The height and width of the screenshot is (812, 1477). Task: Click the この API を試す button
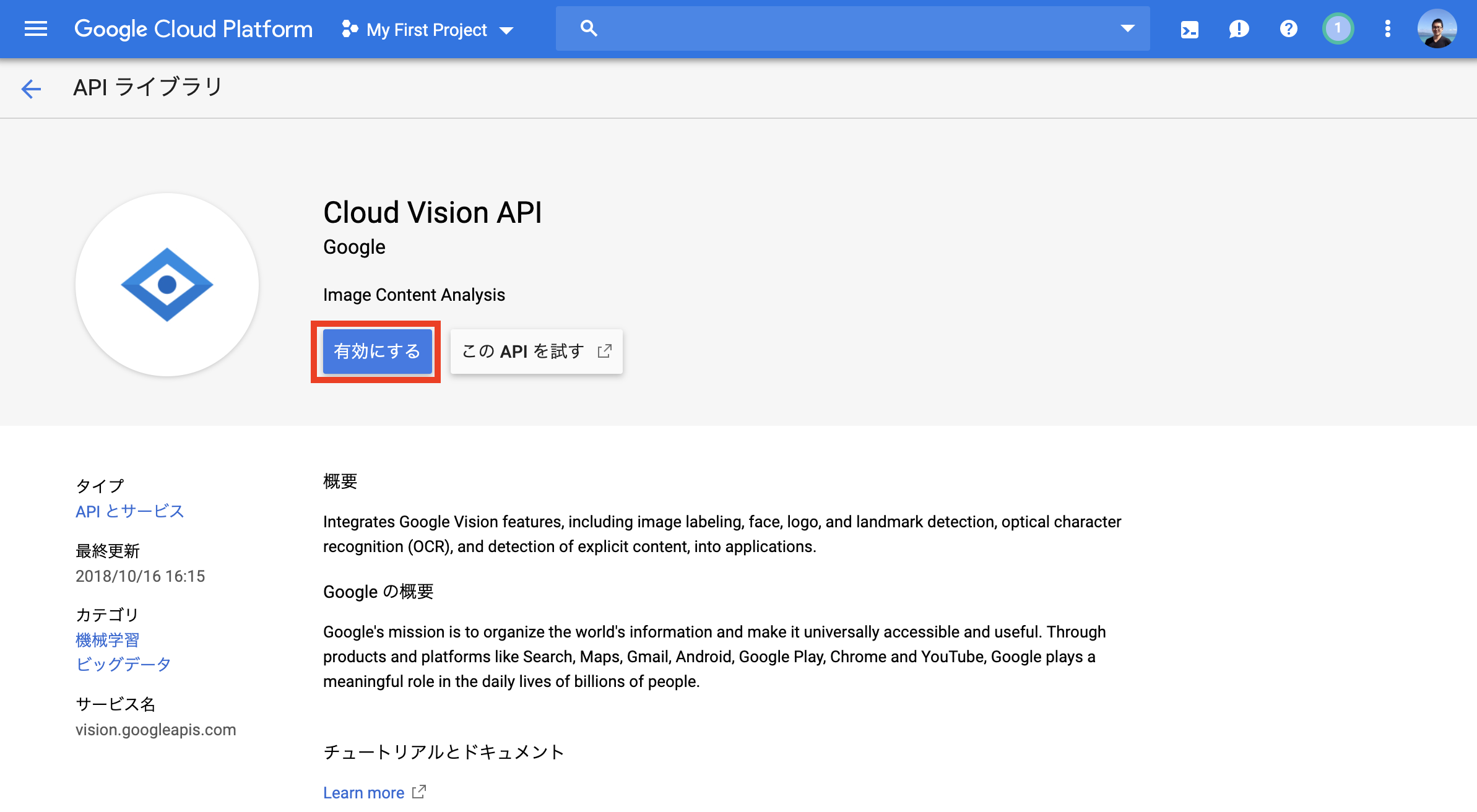point(536,352)
